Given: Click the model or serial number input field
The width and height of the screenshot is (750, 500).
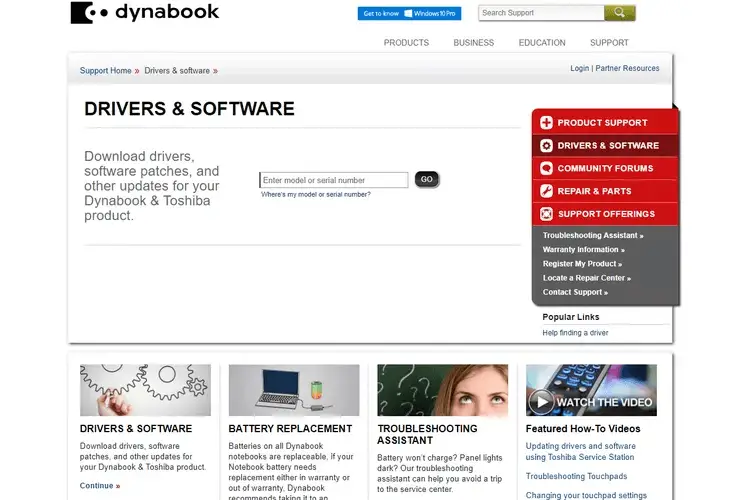Looking at the screenshot, I should (333, 180).
